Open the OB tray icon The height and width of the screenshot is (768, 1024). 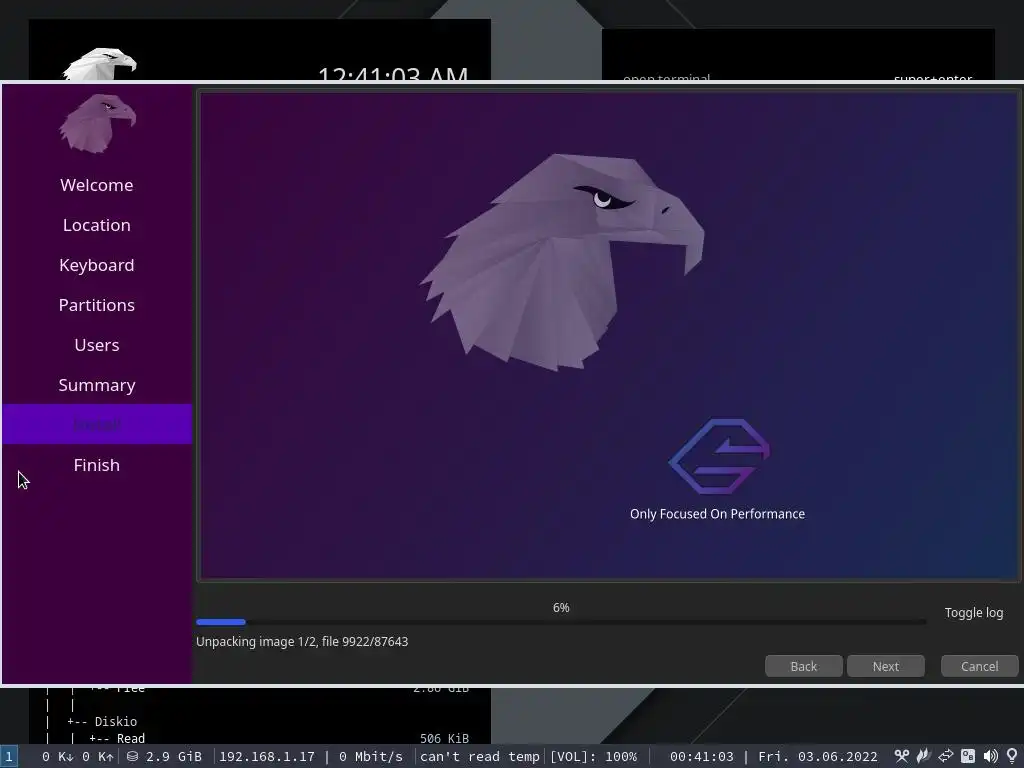pyautogui.click(x=968, y=756)
